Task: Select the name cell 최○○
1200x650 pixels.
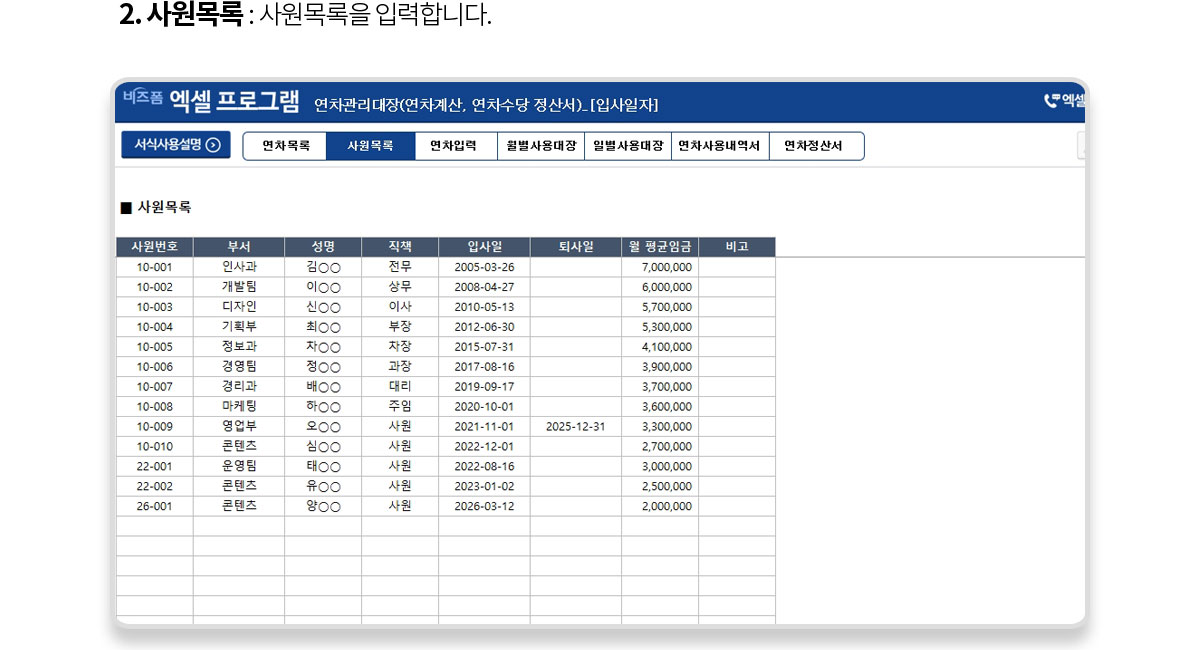Action: click(323, 327)
